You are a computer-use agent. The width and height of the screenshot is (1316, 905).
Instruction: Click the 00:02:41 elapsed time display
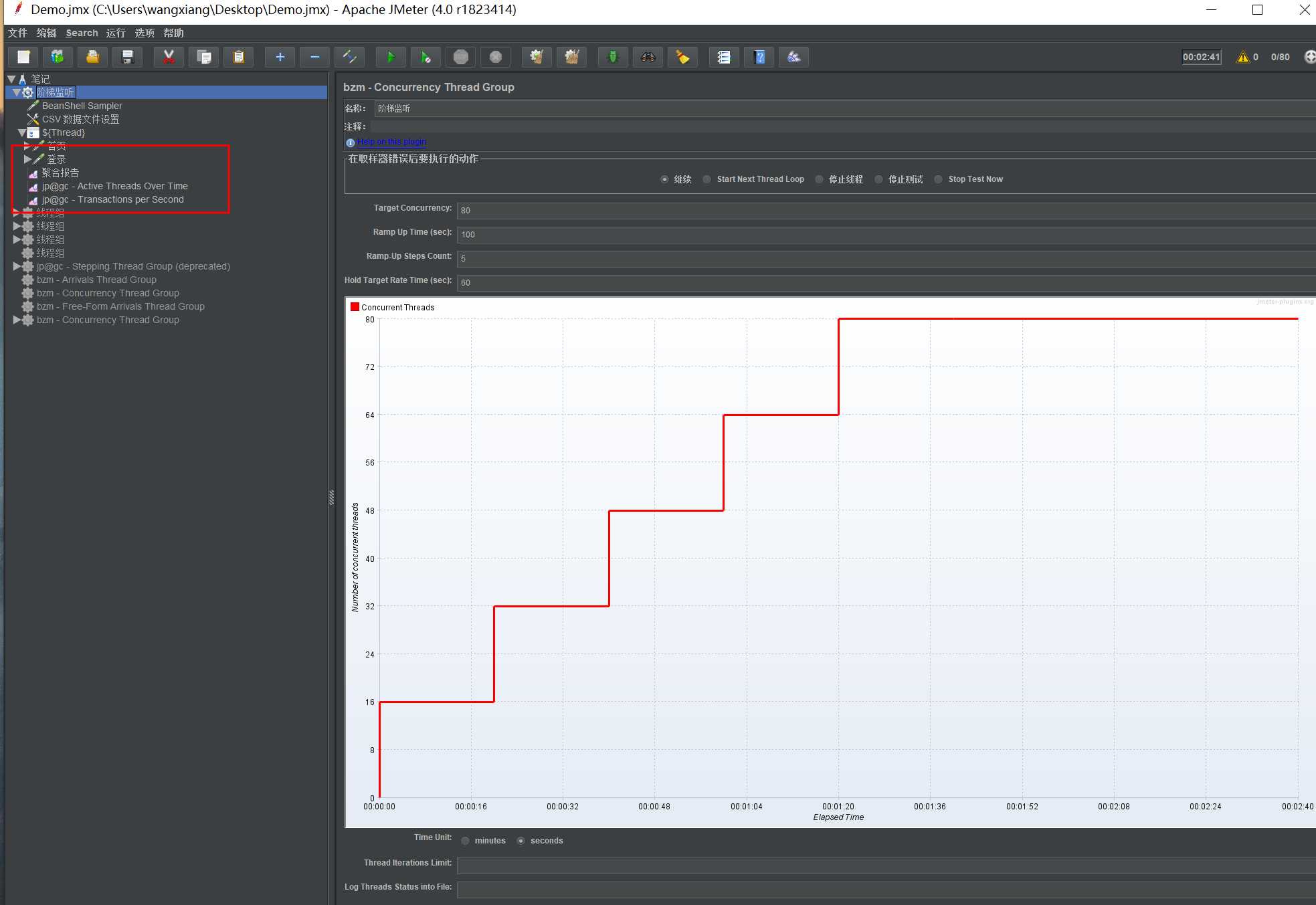pos(1201,57)
